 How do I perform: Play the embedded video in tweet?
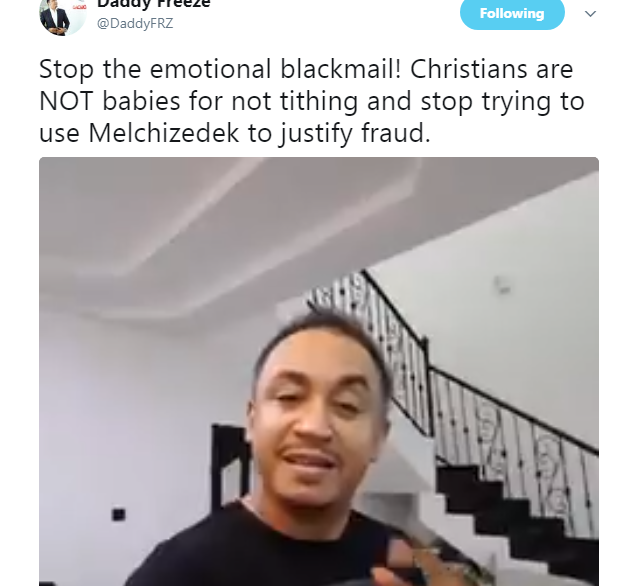[318, 371]
